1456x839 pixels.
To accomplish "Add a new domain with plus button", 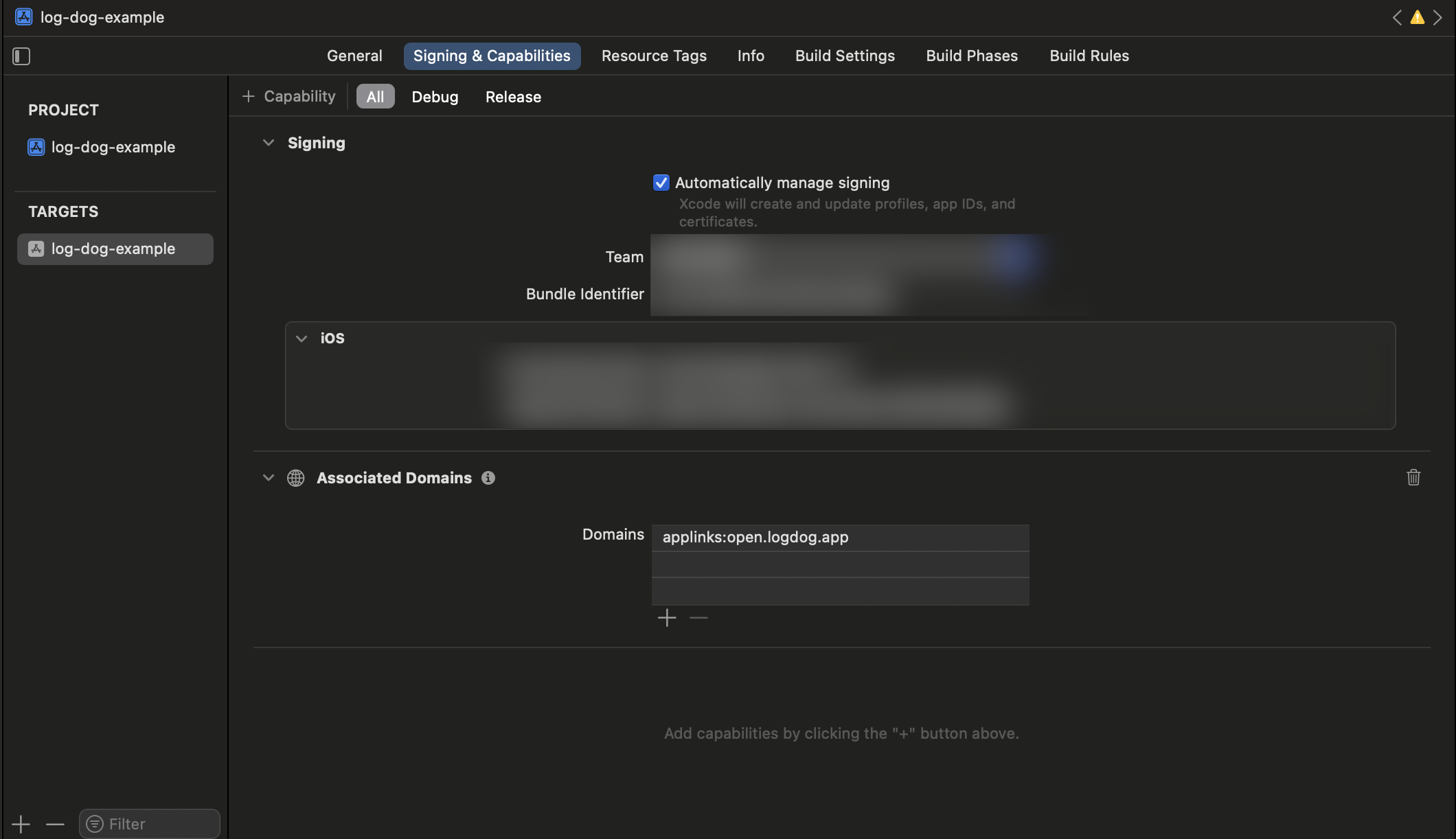I will [x=667, y=618].
